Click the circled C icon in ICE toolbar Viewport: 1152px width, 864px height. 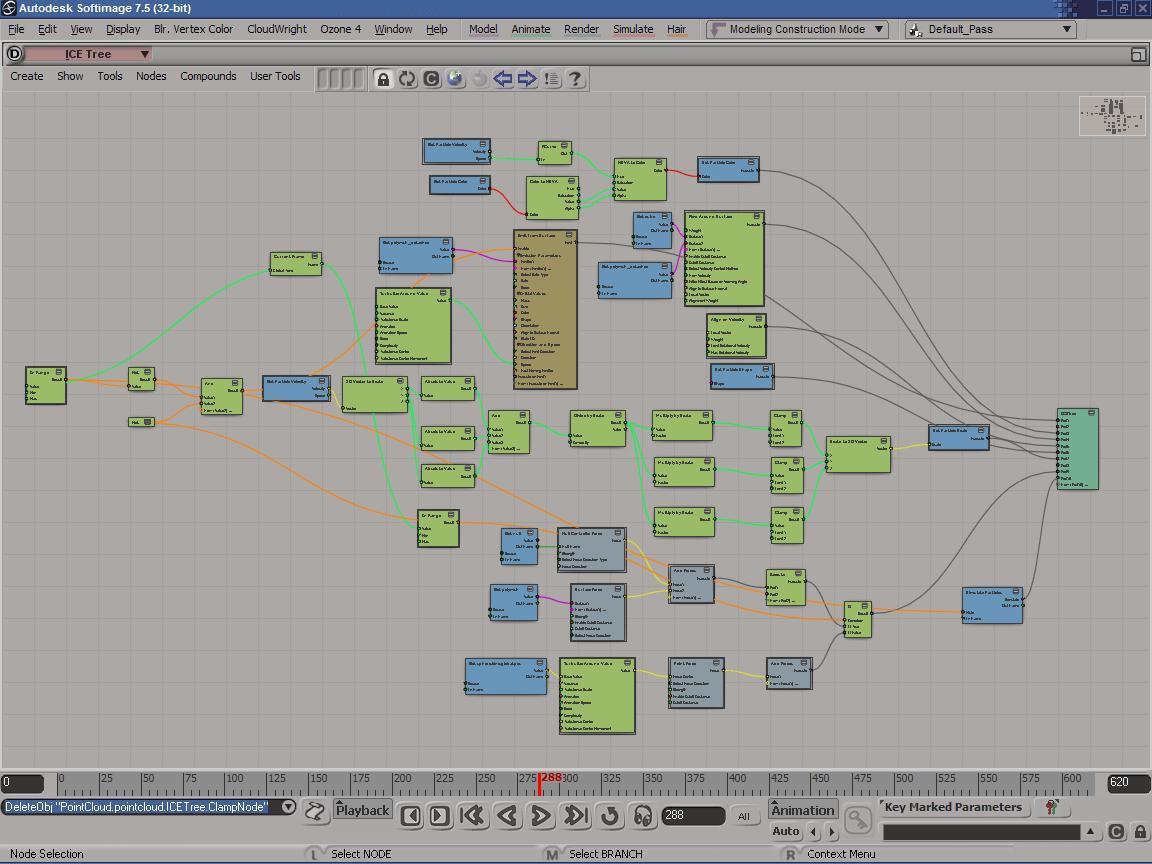coord(431,79)
